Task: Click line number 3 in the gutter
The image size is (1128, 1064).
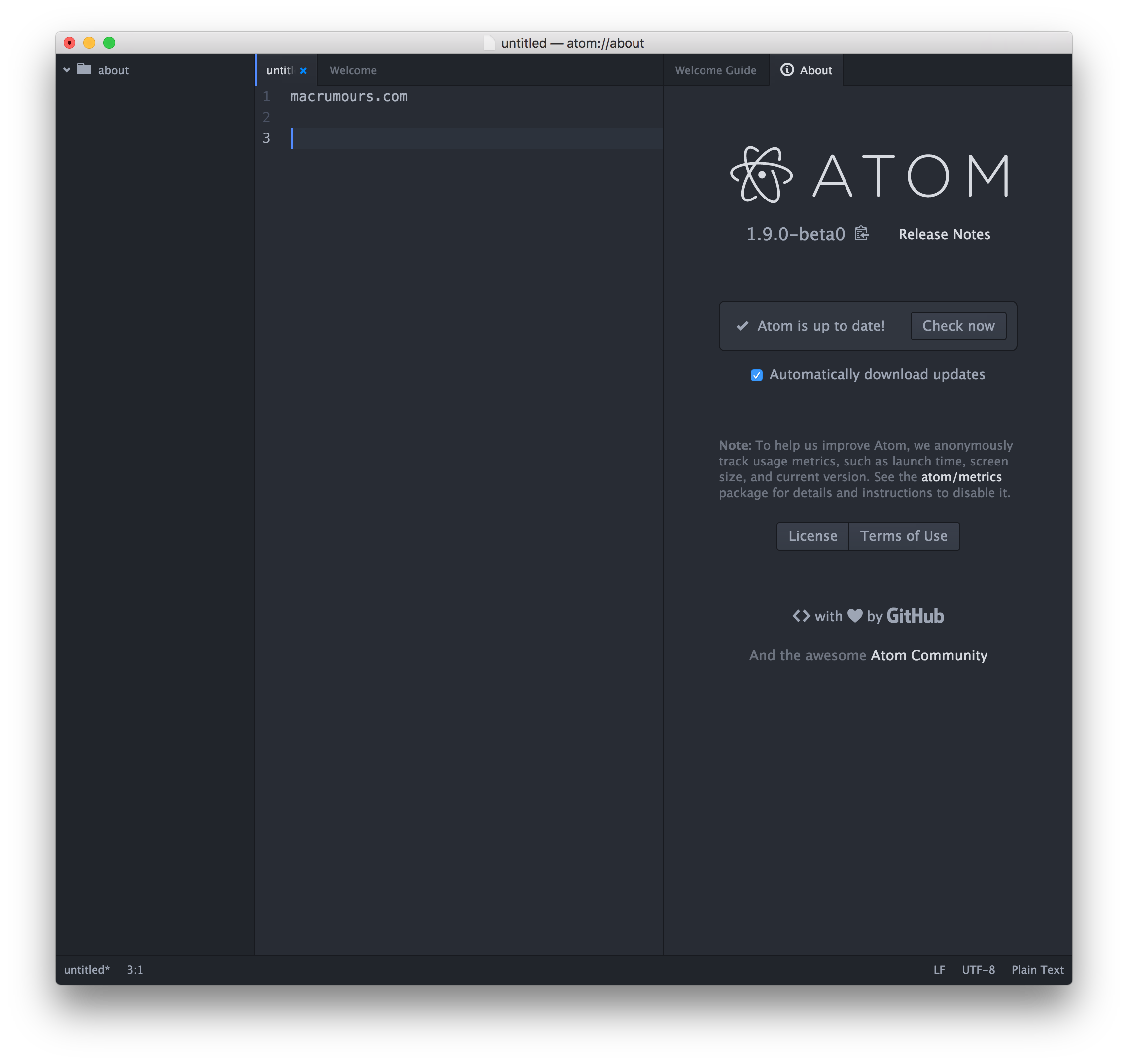Action: click(266, 138)
